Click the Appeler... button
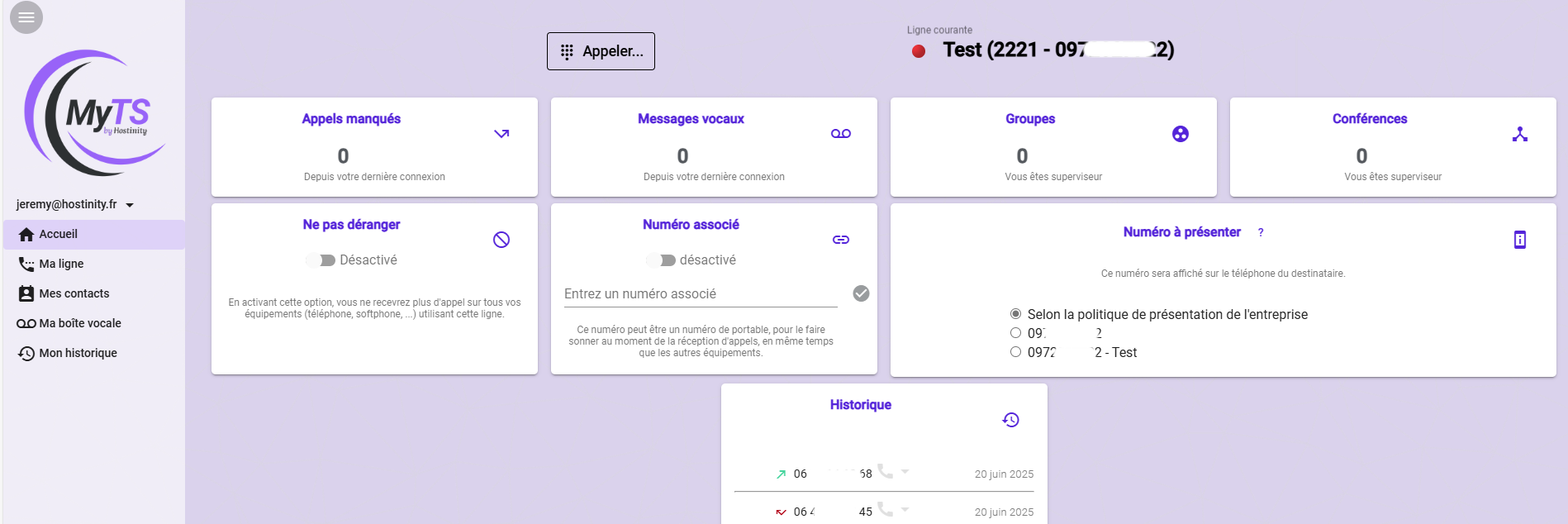Screen dimensions: 1568x524 (x=601, y=51)
